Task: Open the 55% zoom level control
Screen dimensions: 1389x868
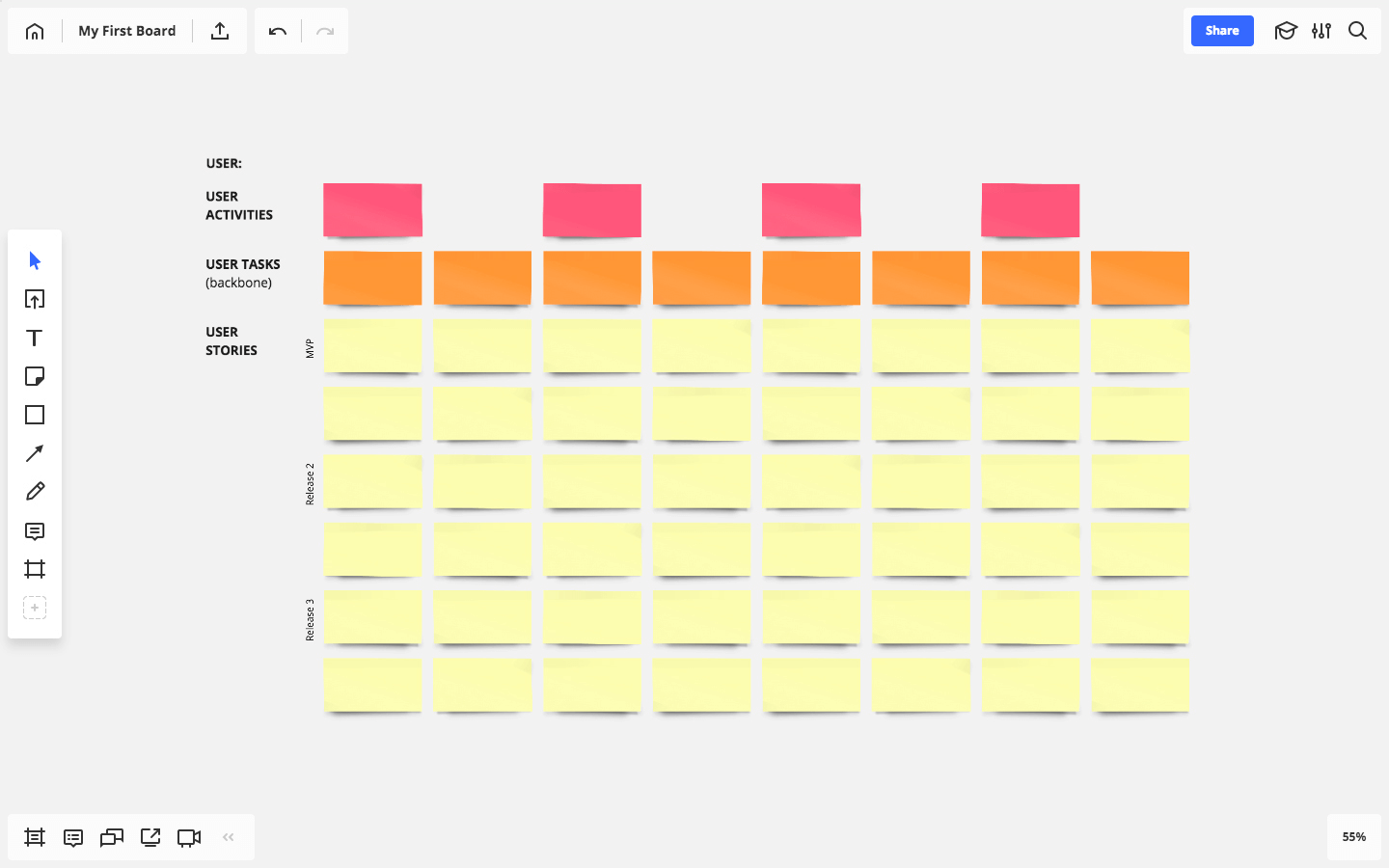Action: pyautogui.click(x=1354, y=837)
